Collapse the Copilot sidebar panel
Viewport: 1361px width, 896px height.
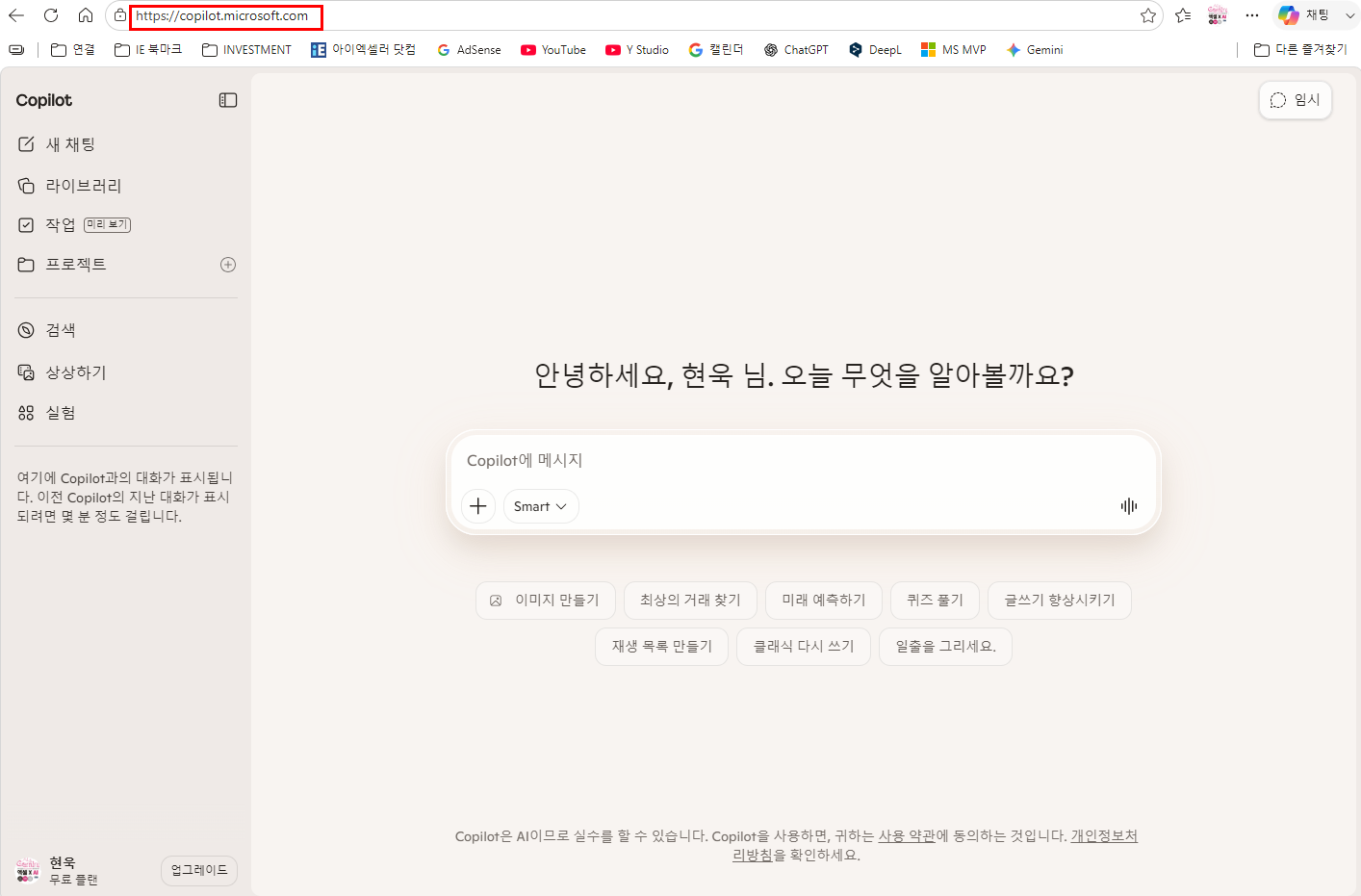(228, 100)
